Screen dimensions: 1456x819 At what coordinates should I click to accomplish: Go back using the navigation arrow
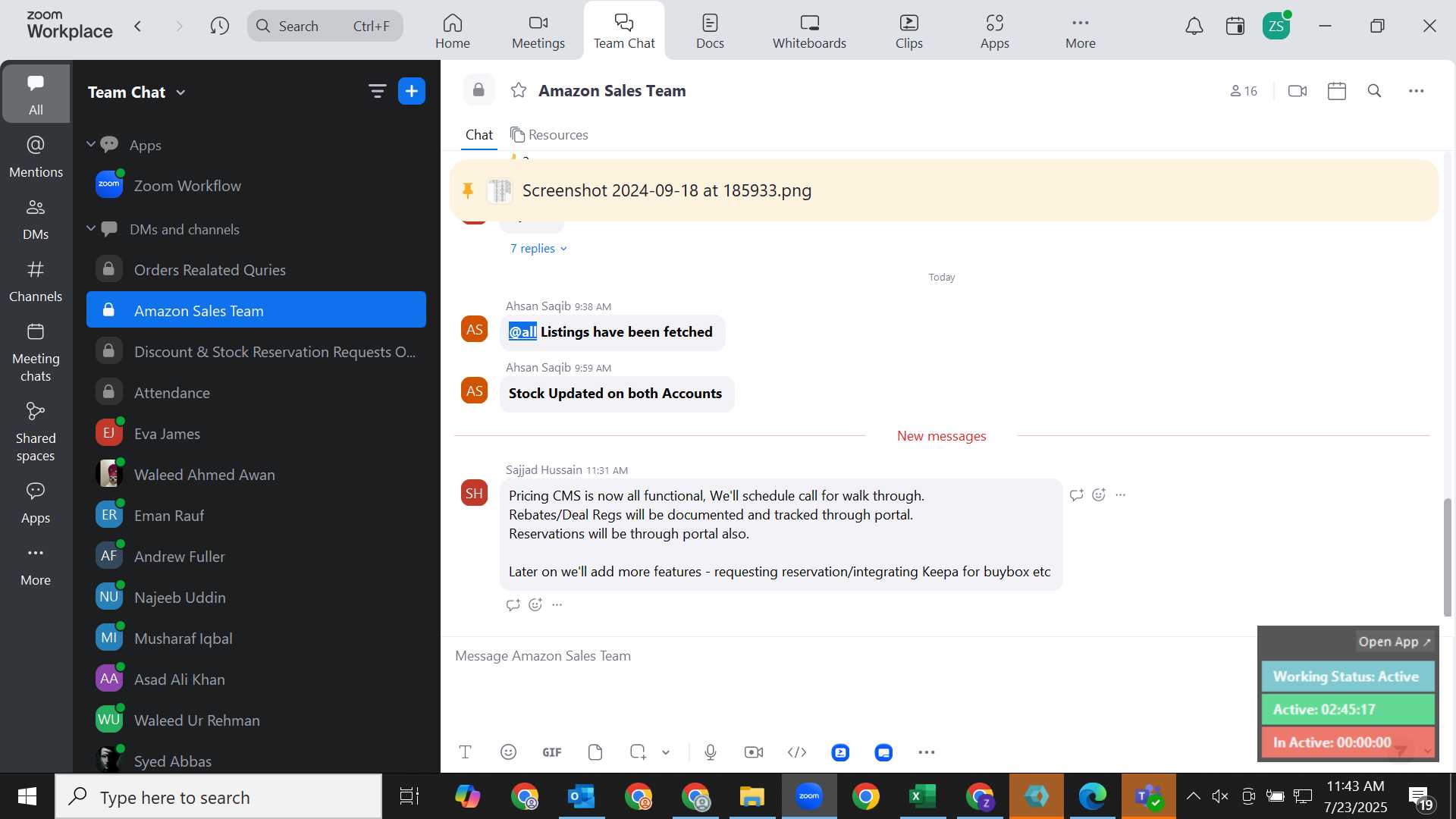138,27
